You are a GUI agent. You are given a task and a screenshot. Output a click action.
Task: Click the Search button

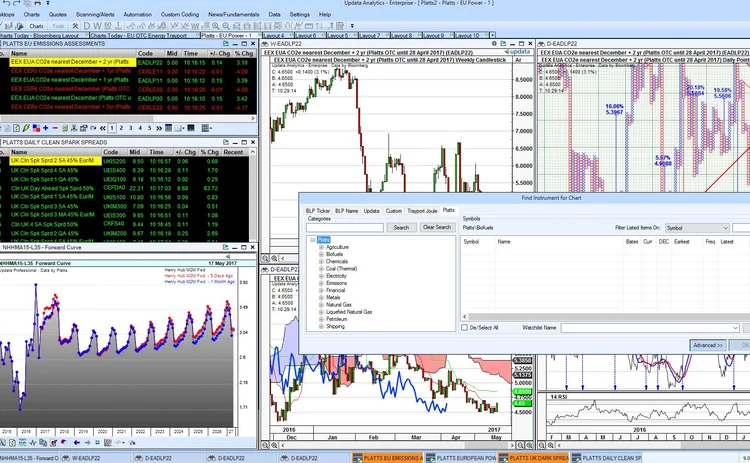pos(401,228)
